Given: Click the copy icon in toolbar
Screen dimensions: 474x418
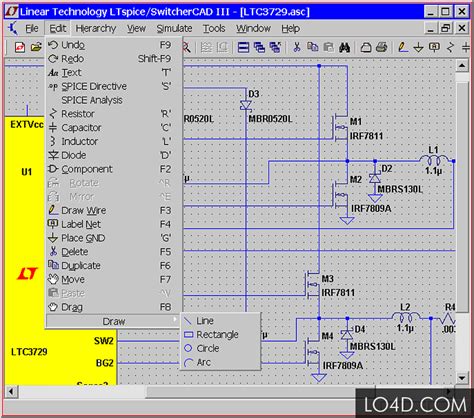Looking at the screenshot, I should coord(312,47).
